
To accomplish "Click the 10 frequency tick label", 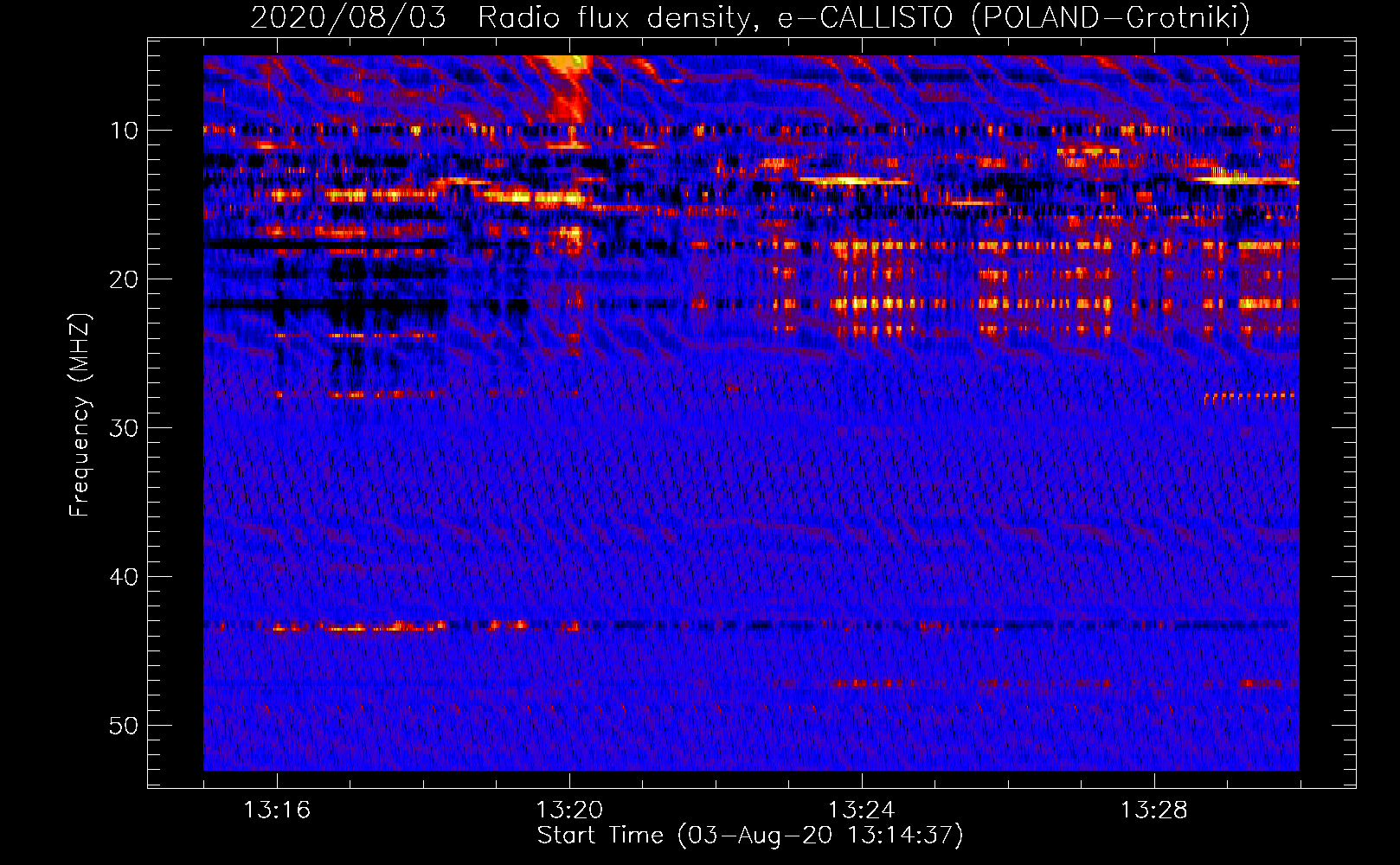I will [x=125, y=131].
